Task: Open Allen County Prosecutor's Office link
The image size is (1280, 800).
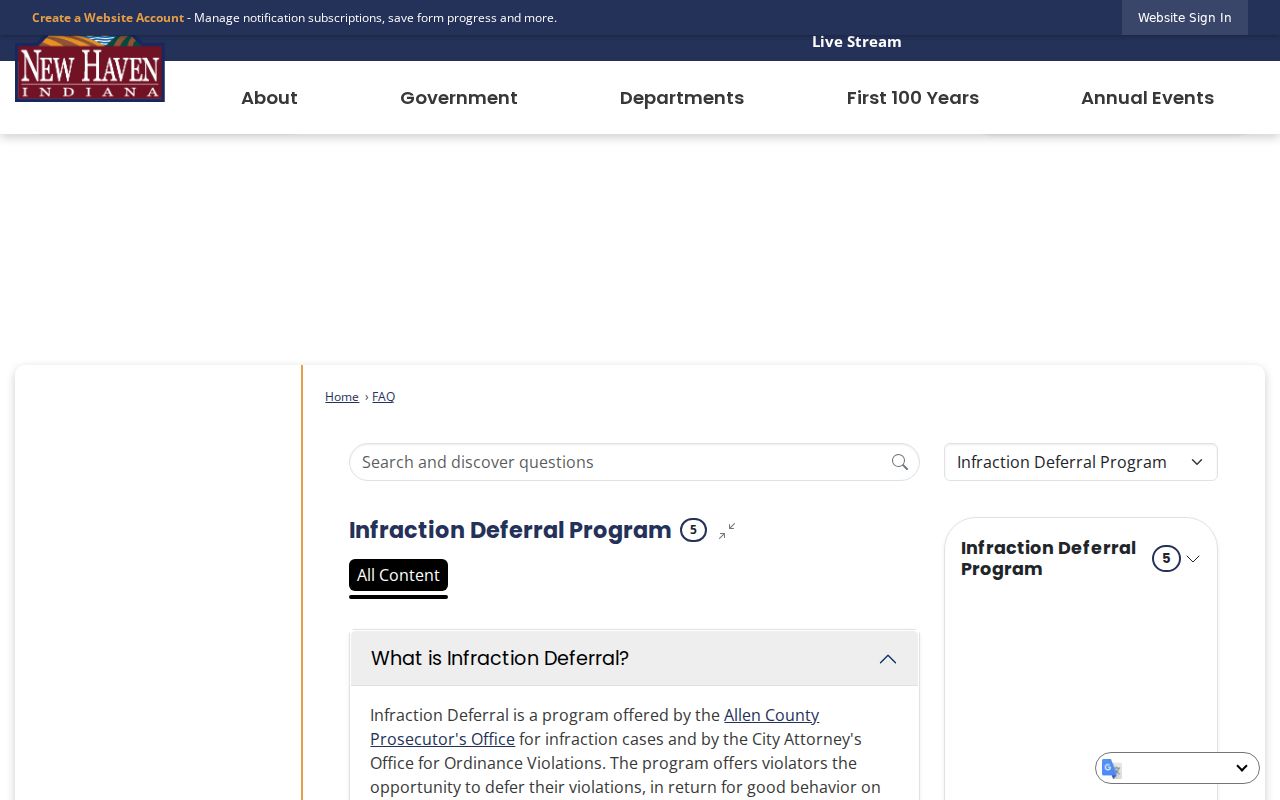Action: (x=595, y=727)
